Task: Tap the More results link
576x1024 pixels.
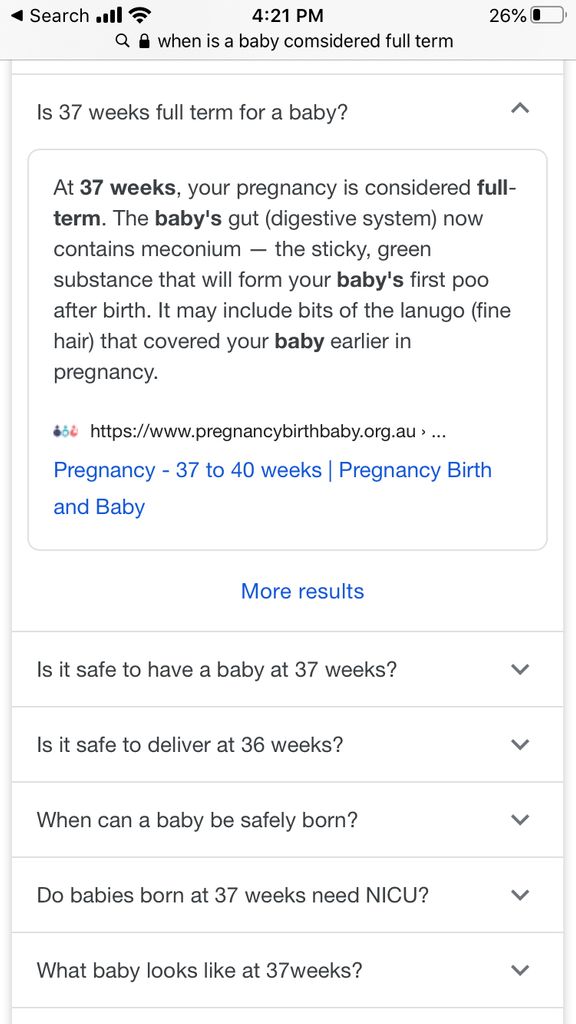Action: [302, 591]
